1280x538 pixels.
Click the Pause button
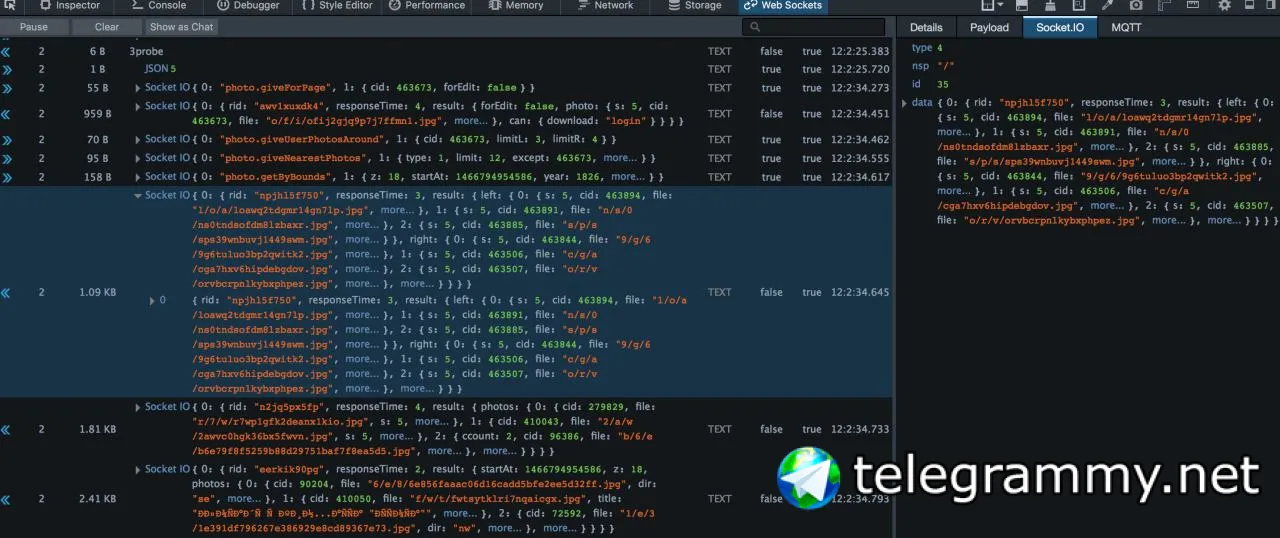[x=34, y=27]
